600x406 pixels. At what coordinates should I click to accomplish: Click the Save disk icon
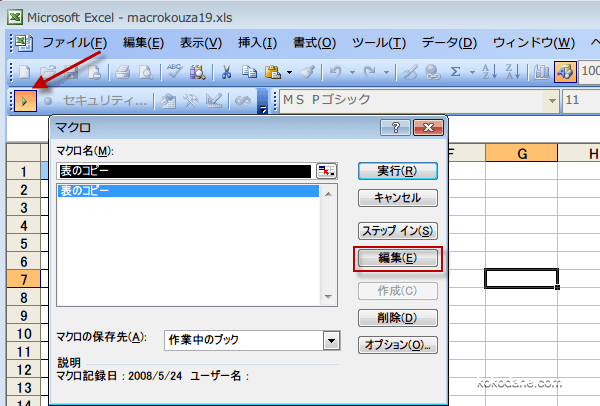pyautogui.click(x=71, y=72)
